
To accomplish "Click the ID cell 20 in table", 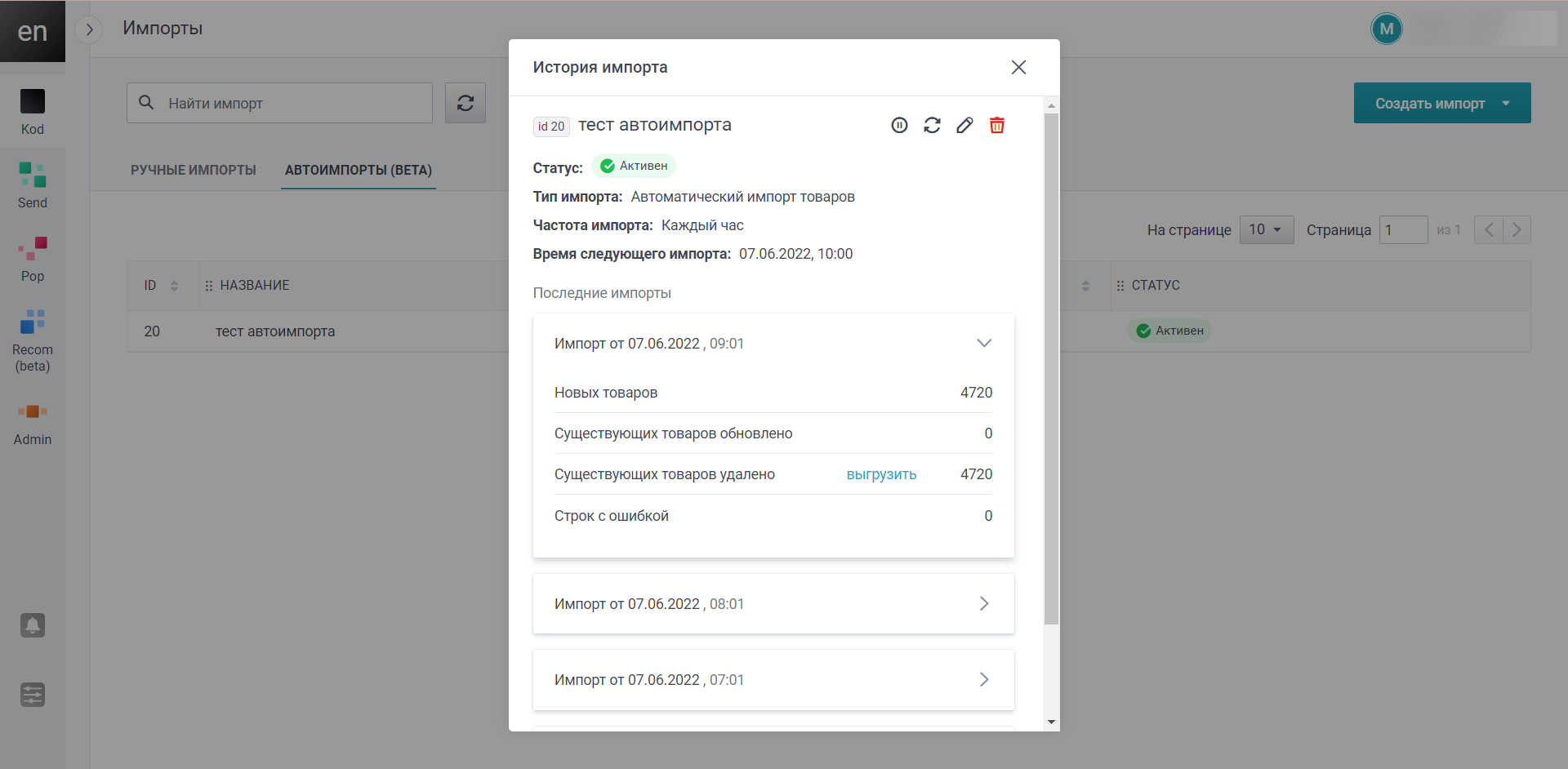I will (152, 331).
